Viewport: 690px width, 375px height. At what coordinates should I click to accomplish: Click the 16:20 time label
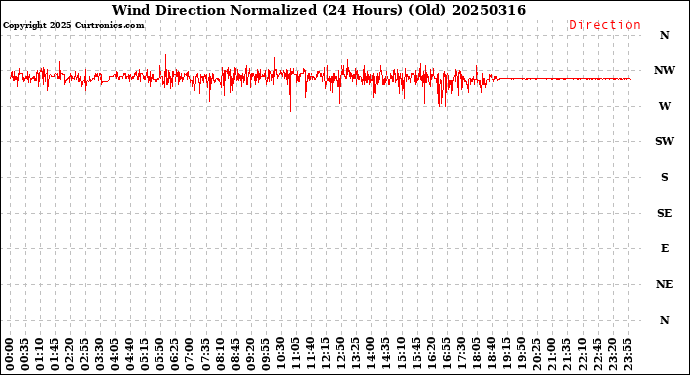(x=431, y=354)
